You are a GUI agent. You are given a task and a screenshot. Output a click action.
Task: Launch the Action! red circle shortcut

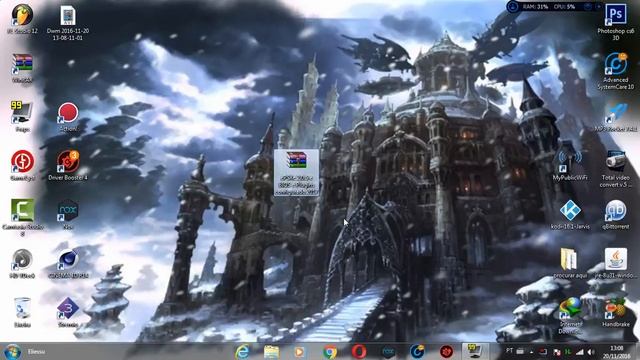click(x=68, y=117)
